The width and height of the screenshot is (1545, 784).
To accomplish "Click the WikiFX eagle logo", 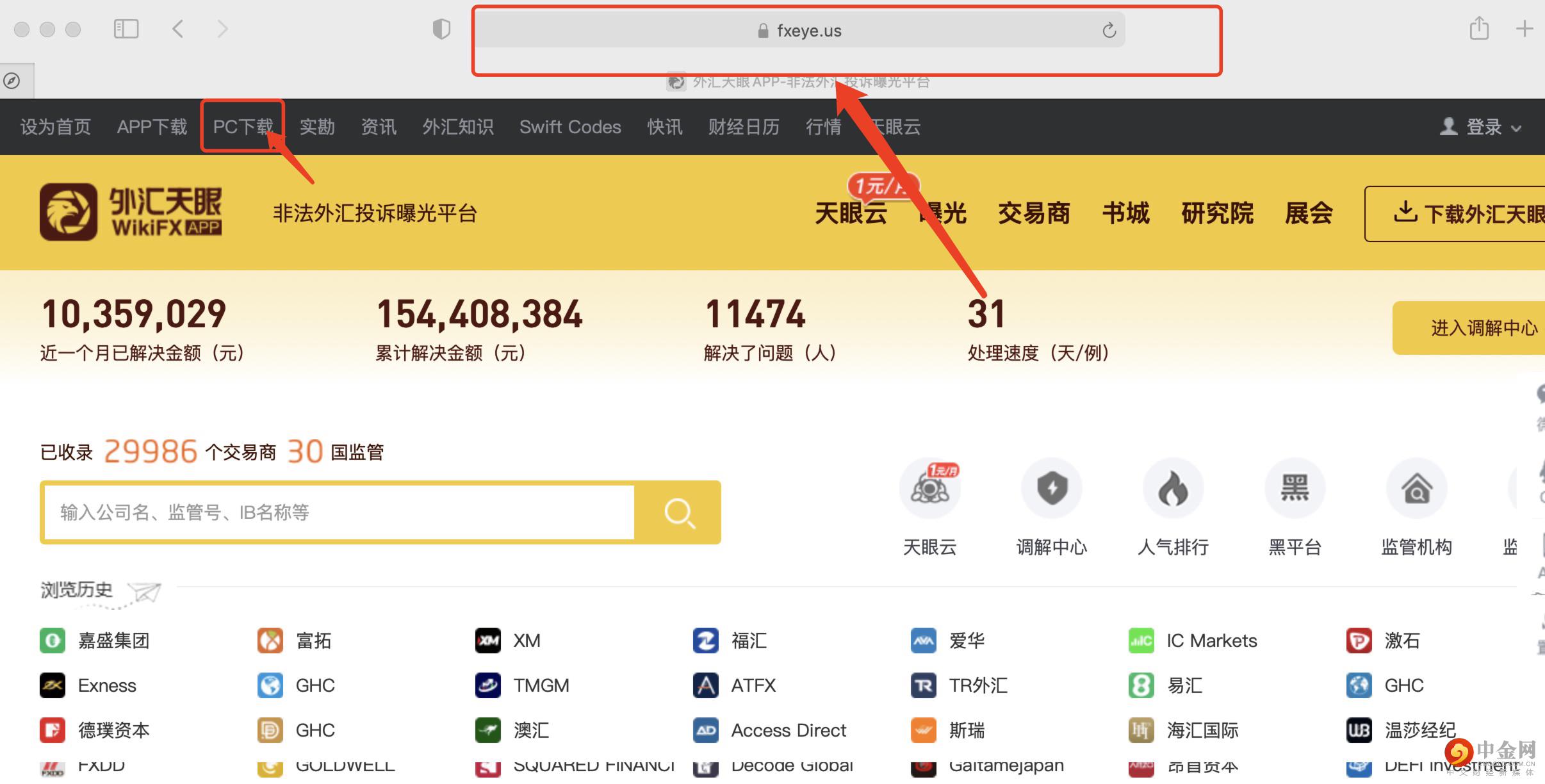I will (70, 211).
